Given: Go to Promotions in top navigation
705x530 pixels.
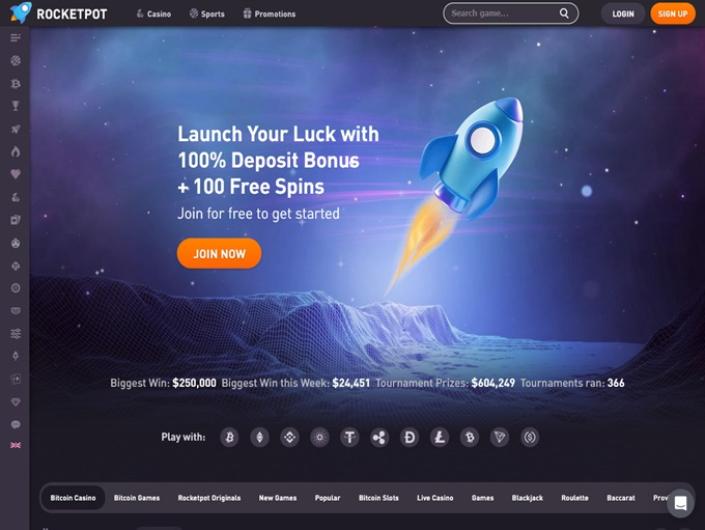Looking at the screenshot, I should [269, 14].
